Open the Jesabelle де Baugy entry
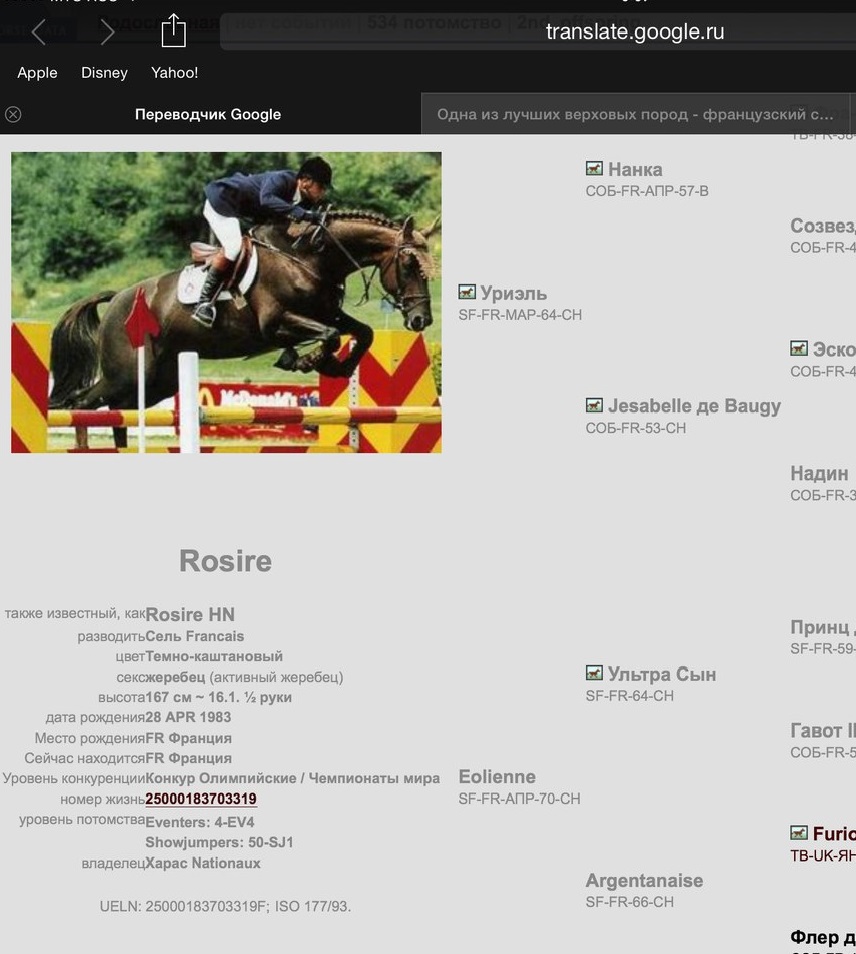 click(x=694, y=406)
